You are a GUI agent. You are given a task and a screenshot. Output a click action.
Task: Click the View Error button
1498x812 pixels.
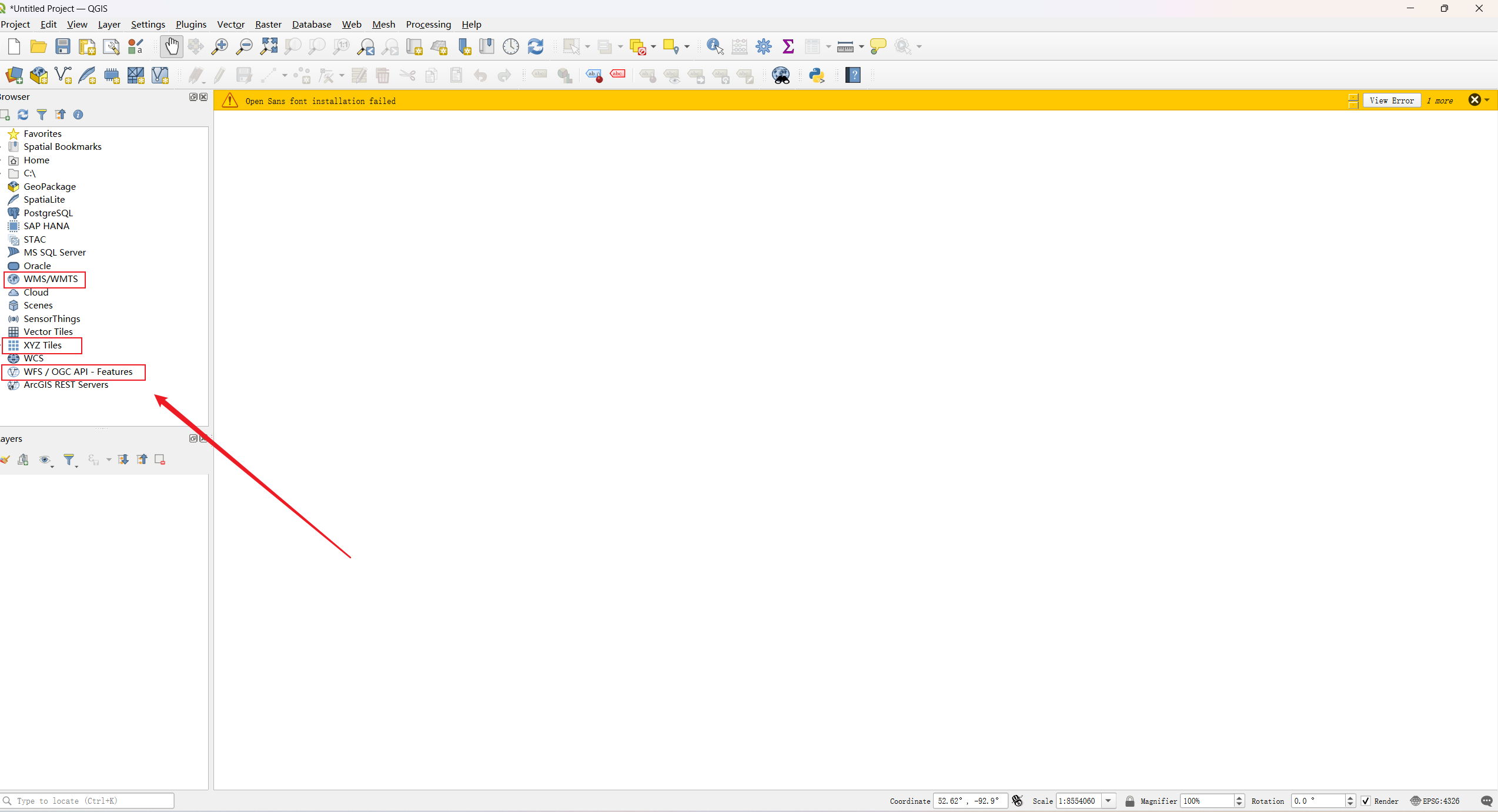click(1391, 100)
